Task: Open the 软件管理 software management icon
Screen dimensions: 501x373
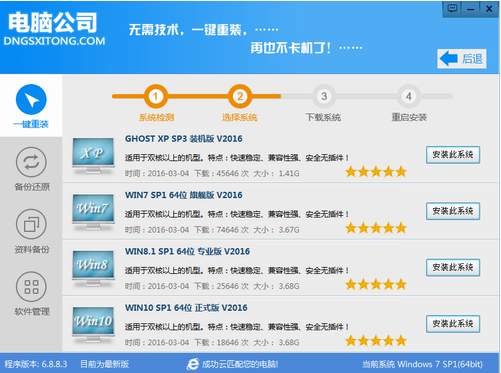Action: 31,287
